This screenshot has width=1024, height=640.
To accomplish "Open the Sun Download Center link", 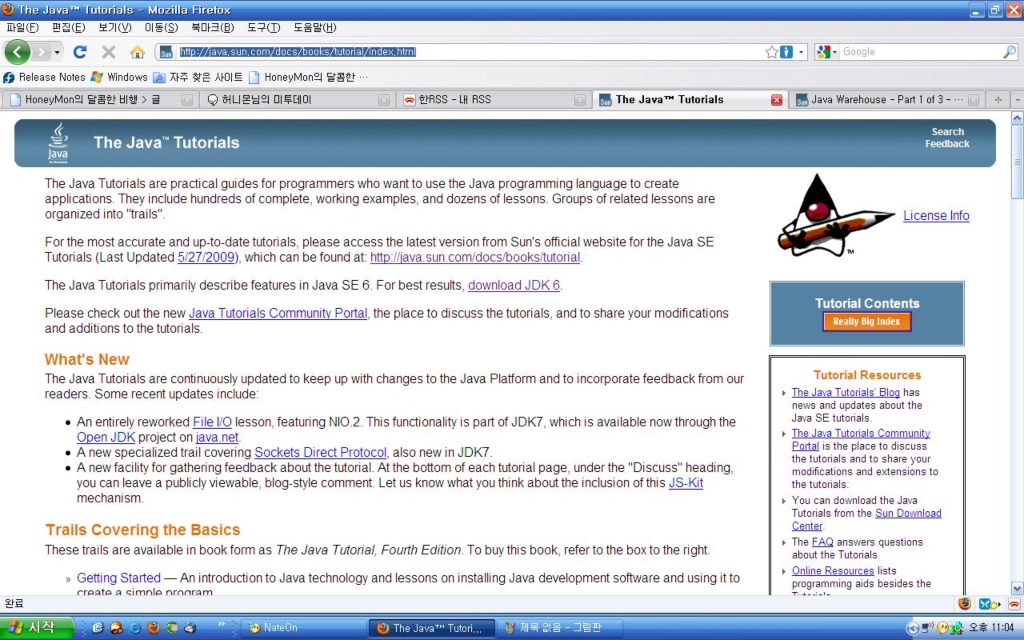I will (x=867, y=519).
